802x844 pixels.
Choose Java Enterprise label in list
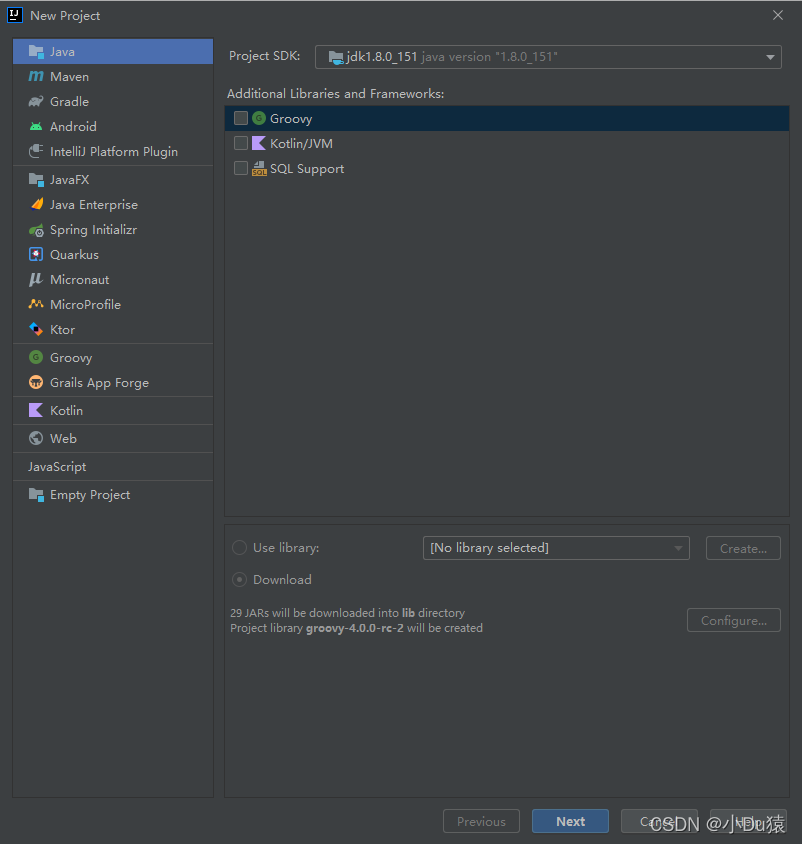(94, 205)
